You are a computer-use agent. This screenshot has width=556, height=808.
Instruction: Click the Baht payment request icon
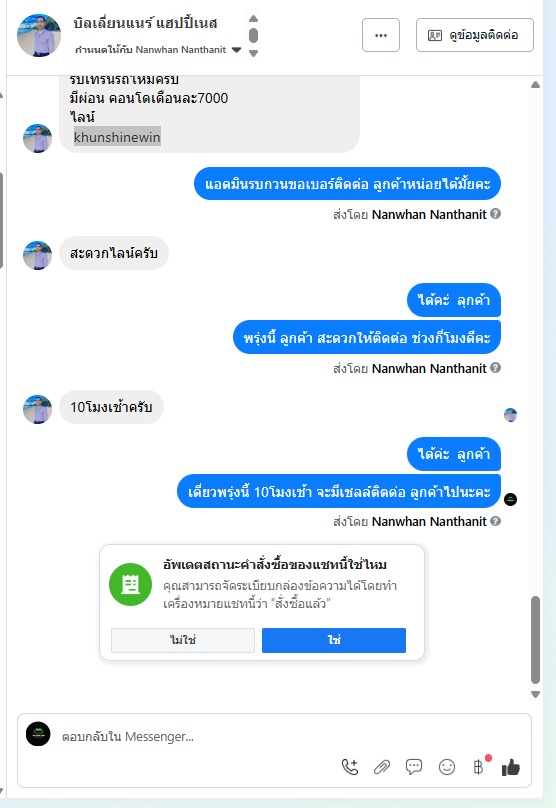(x=479, y=767)
